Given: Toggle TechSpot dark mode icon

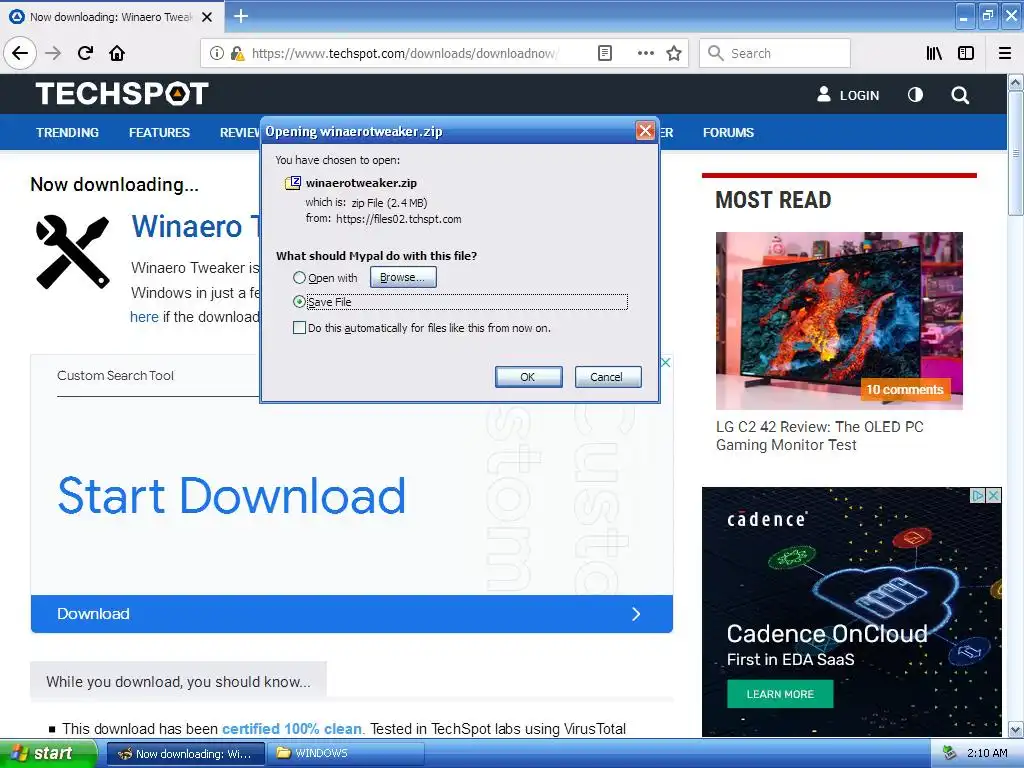Looking at the screenshot, I should click(x=915, y=95).
